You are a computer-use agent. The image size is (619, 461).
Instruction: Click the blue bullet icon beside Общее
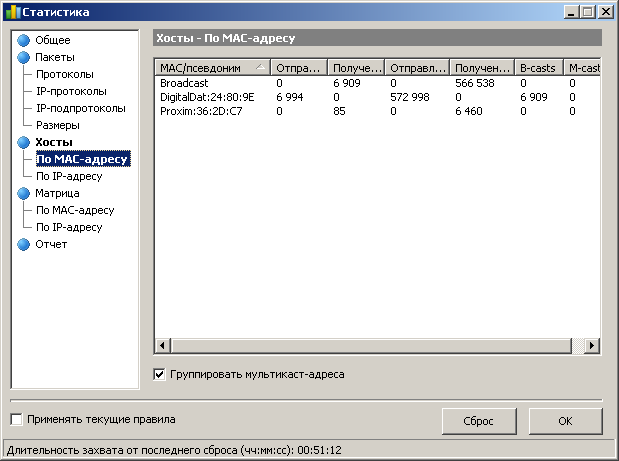pyautogui.click(x=24, y=40)
